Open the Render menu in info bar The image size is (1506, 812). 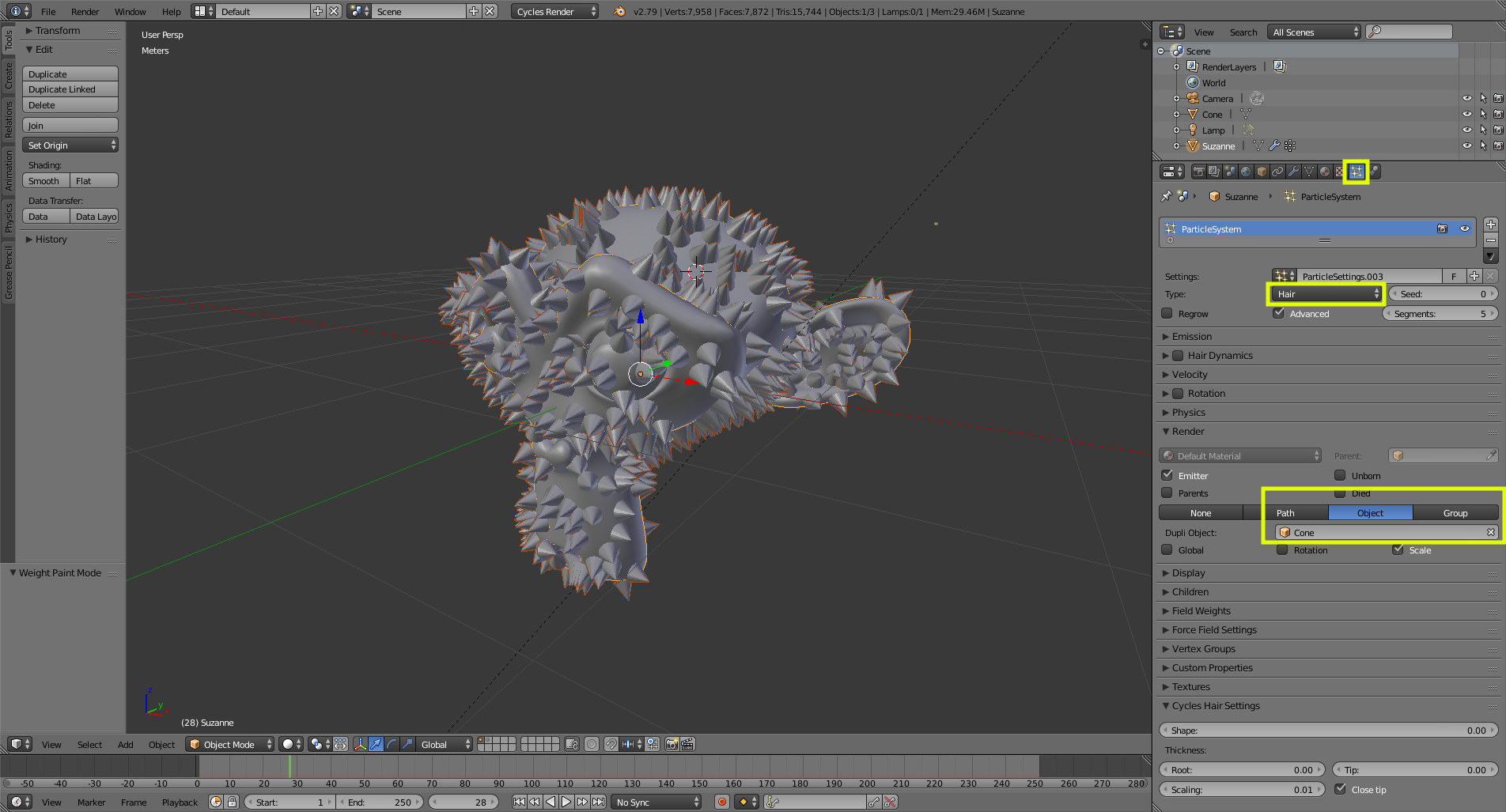(x=85, y=11)
